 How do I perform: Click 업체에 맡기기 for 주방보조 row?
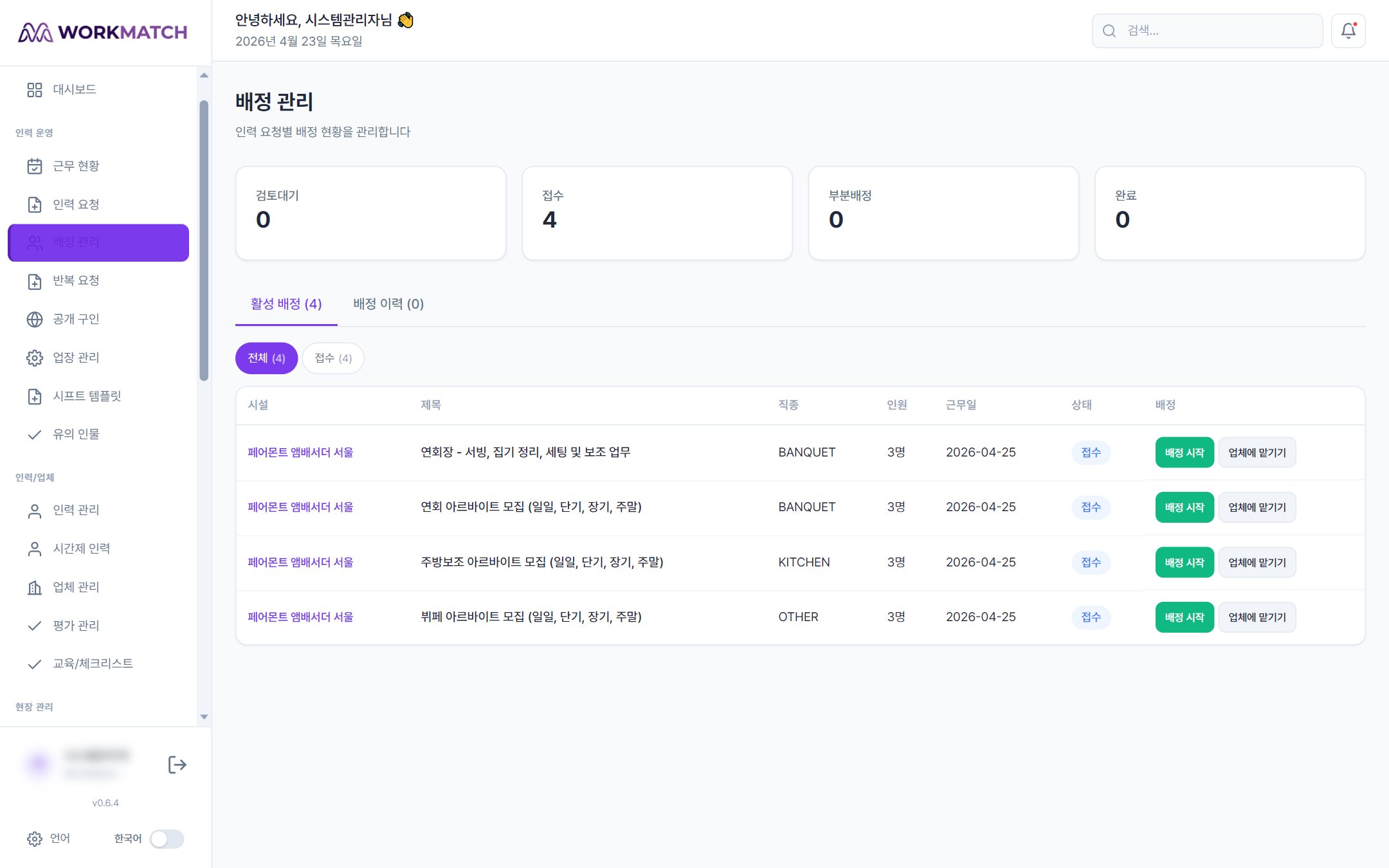point(1257,563)
